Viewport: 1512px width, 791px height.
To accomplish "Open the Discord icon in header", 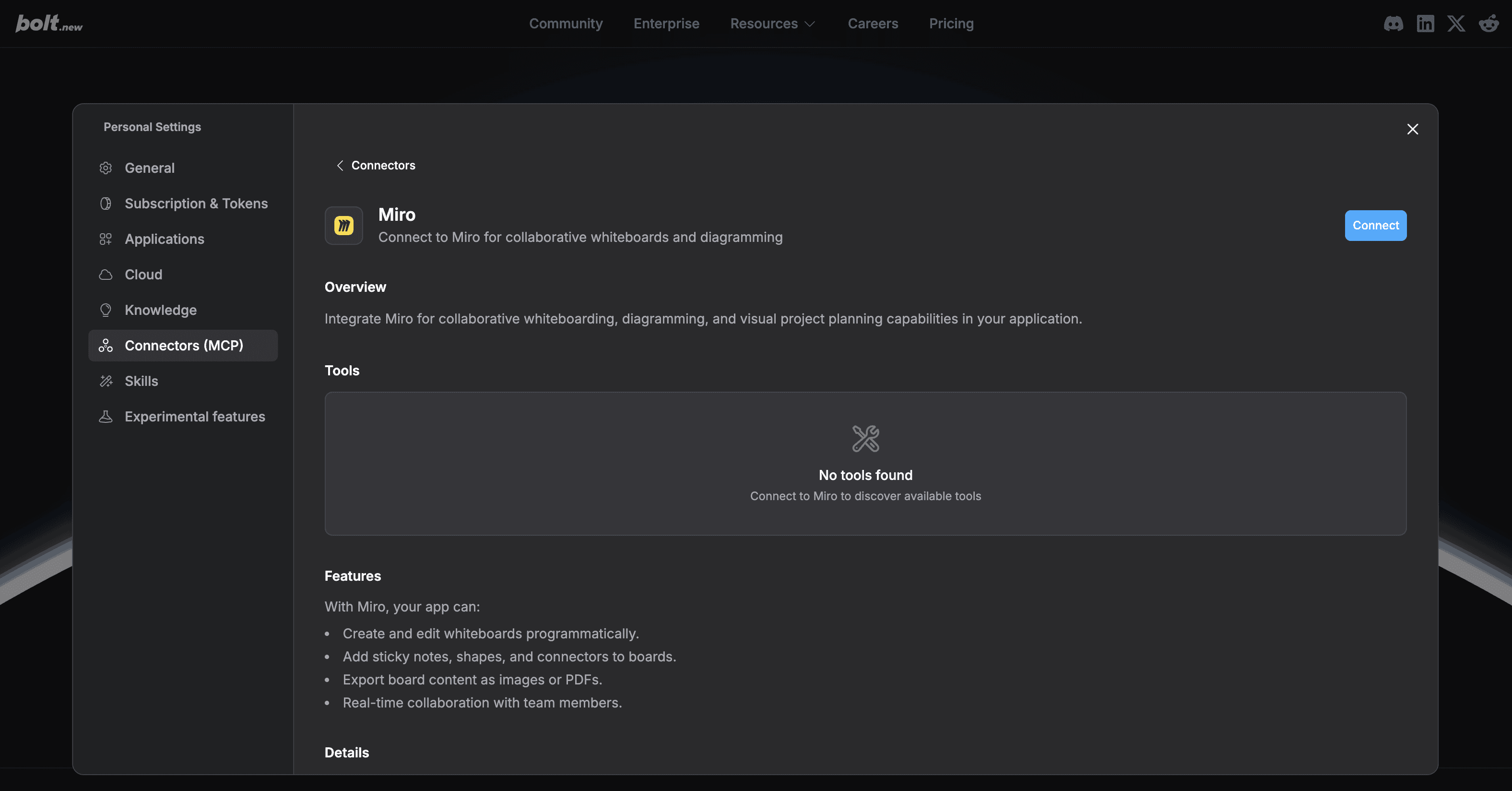I will coord(1393,24).
